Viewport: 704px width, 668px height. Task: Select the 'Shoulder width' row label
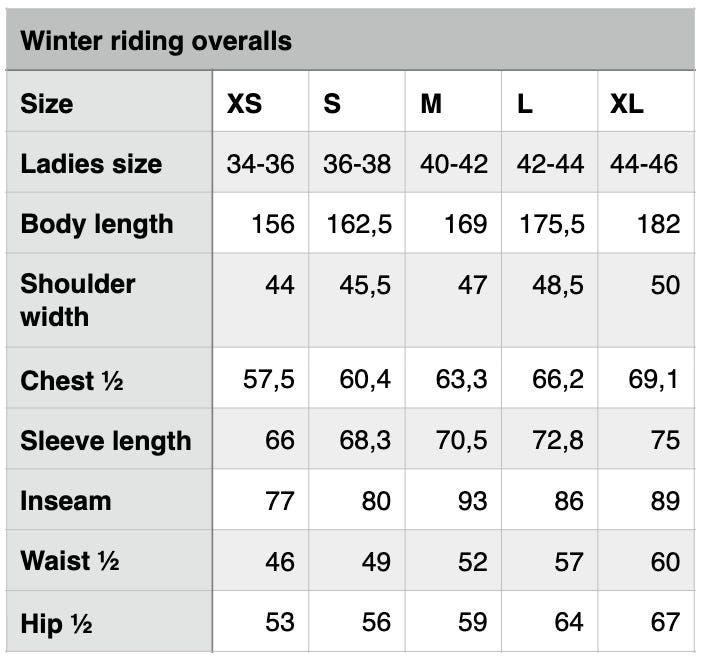click(x=78, y=300)
